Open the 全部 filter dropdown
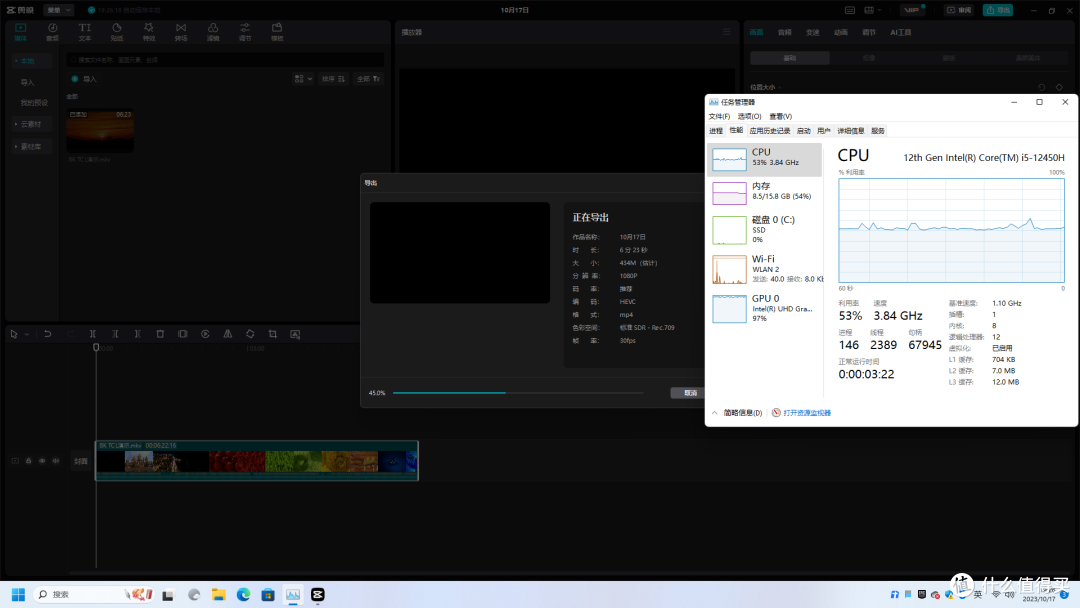Screen dimensions: 1080x608 point(368,79)
